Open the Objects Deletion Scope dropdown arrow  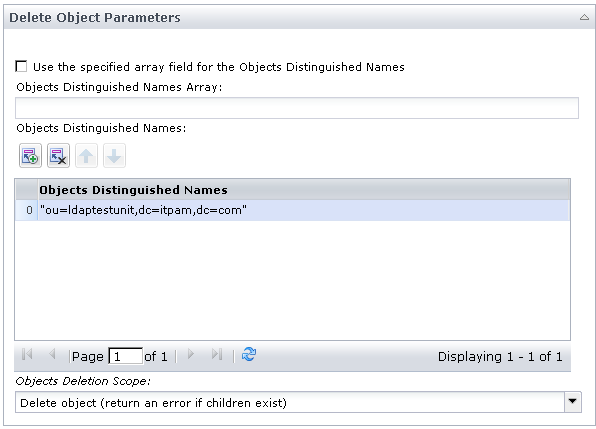coord(573,402)
